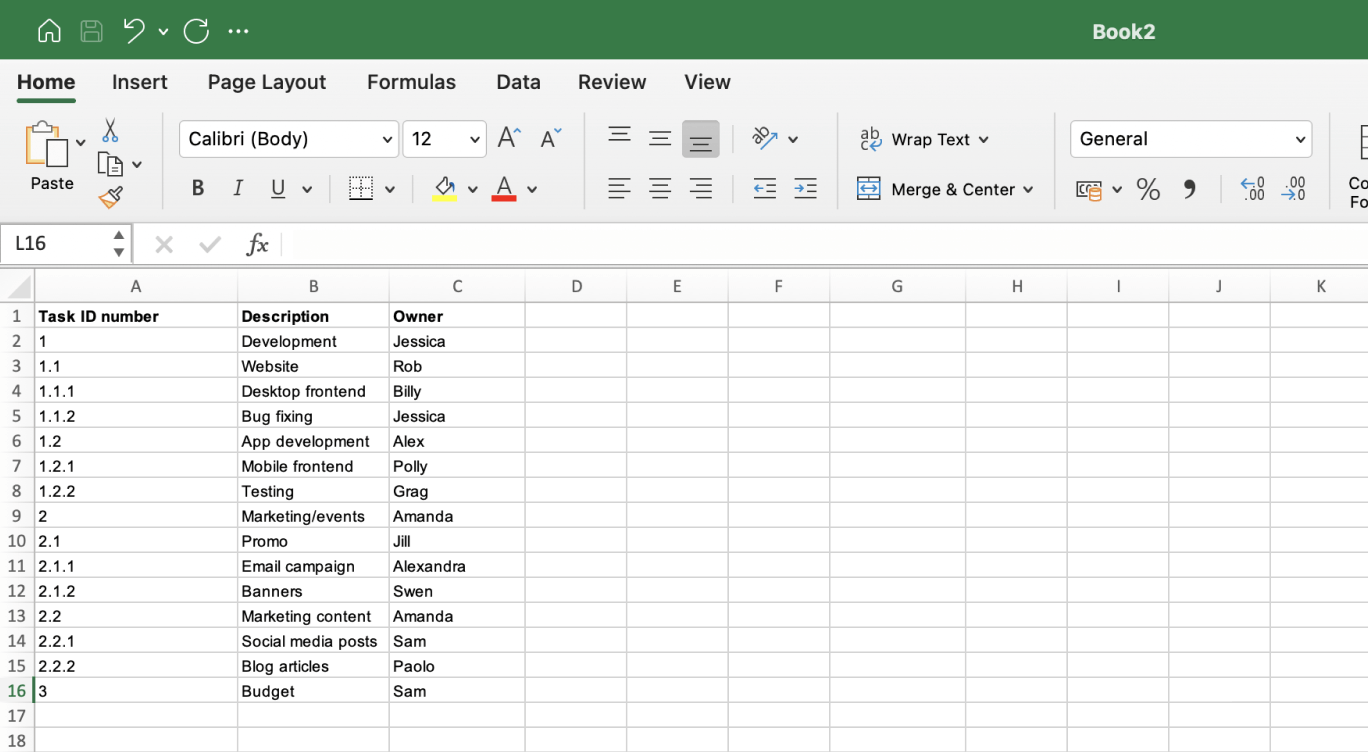1368x752 pixels.
Task: Click the Copy icon
Action: pyautogui.click(x=110, y=163)
